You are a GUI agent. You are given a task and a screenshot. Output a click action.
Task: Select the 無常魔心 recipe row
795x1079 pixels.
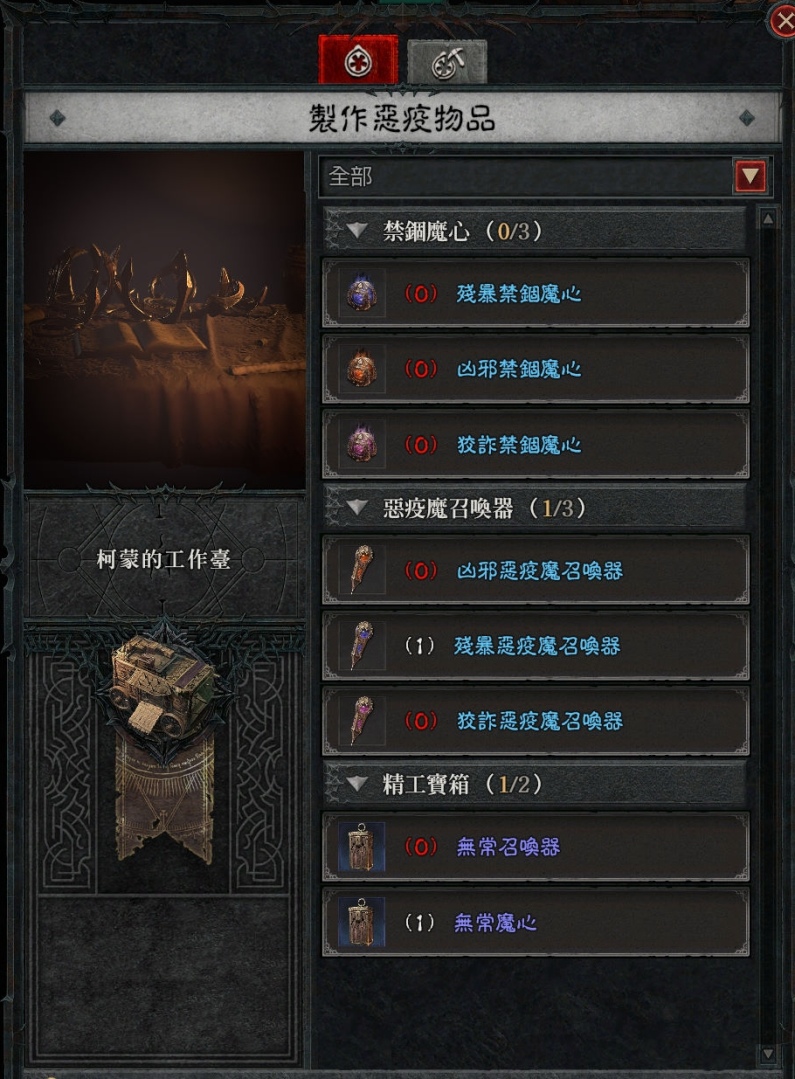536,922
